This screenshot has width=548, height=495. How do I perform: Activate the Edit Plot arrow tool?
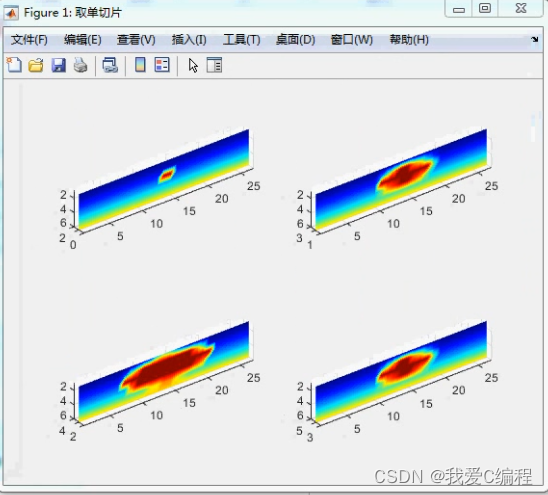click(193, 65)
